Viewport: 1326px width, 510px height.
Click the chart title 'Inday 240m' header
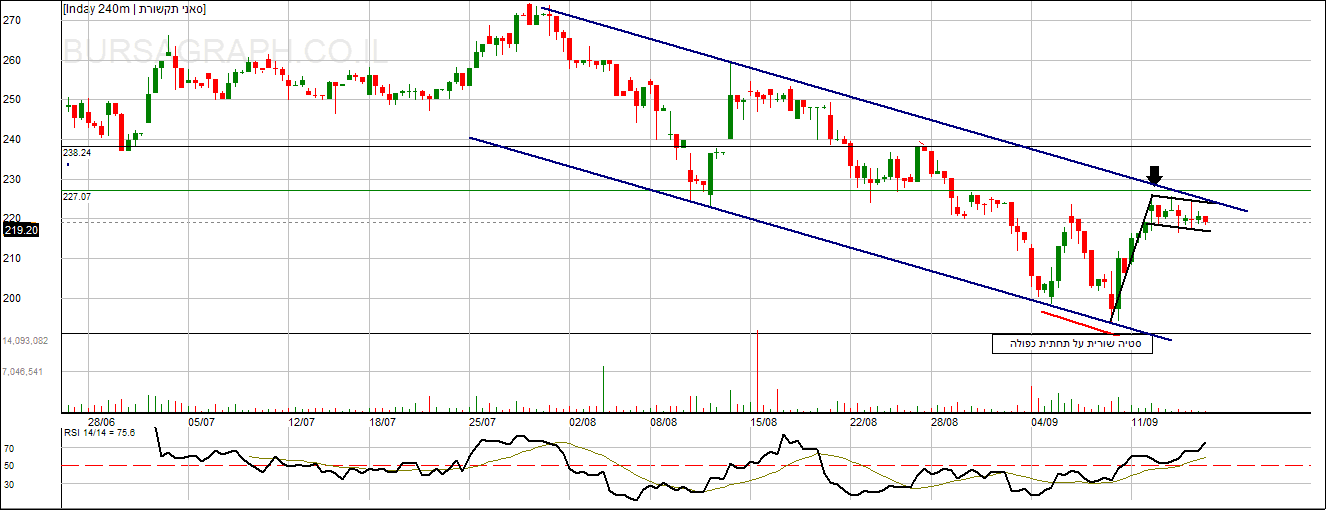click(134, 8)
